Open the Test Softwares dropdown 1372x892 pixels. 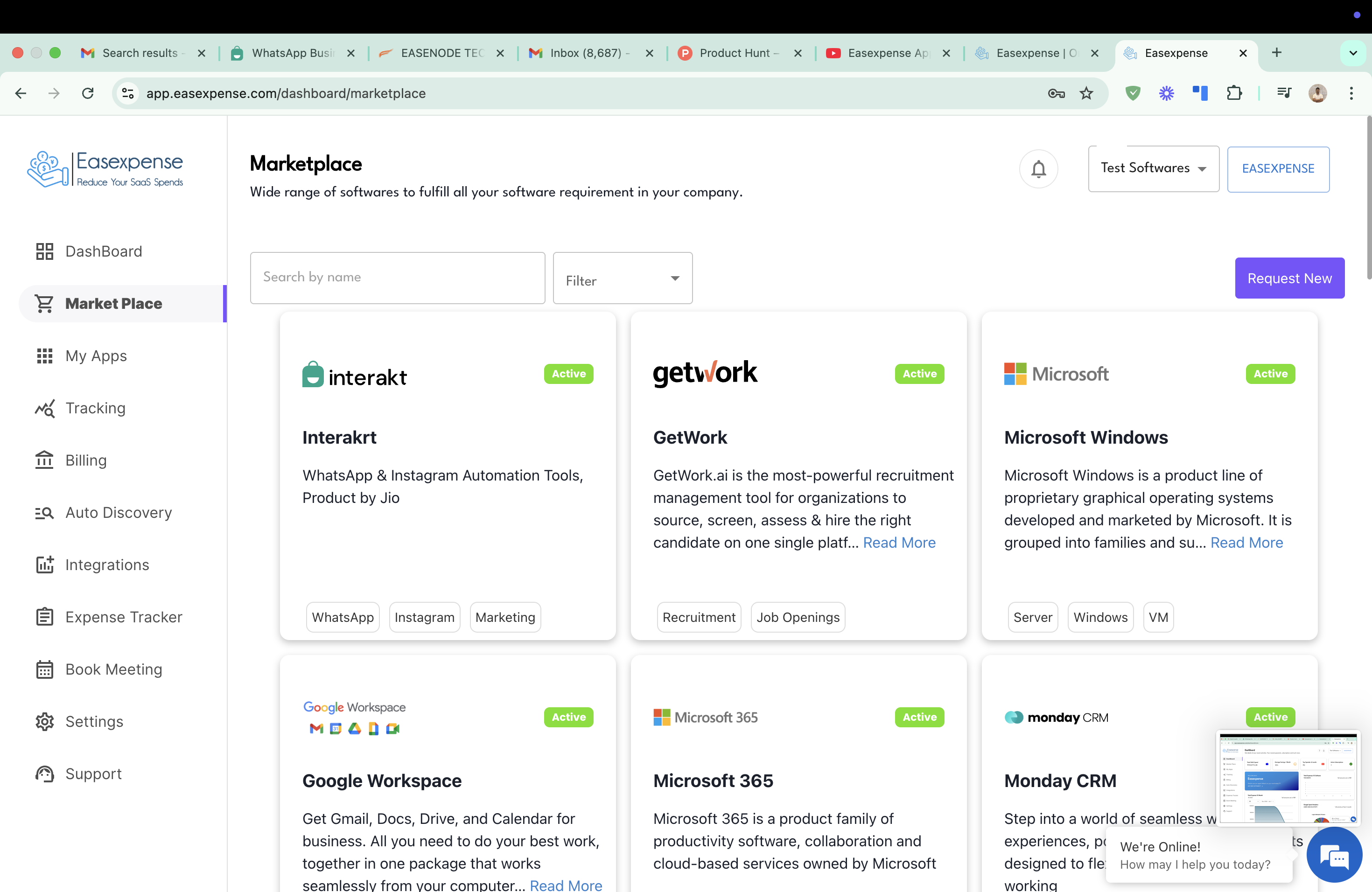click(x=1153, y=168)
